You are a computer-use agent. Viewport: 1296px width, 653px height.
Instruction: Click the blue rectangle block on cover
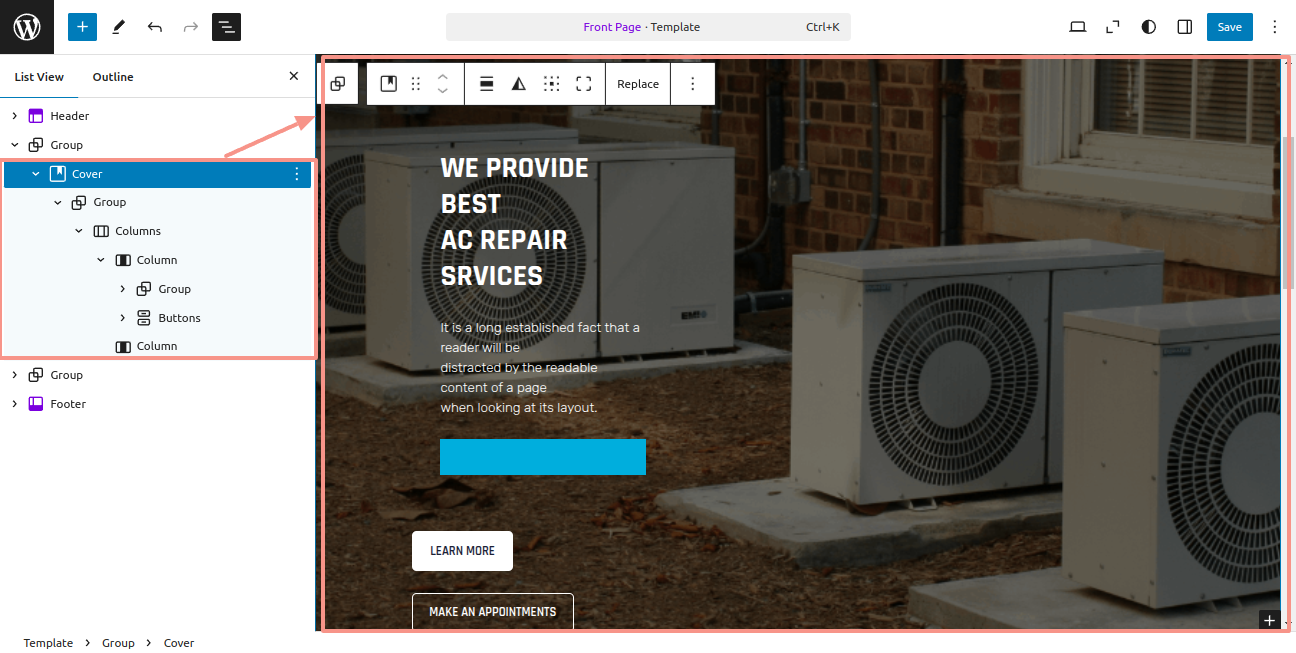(x=543, y=457)
